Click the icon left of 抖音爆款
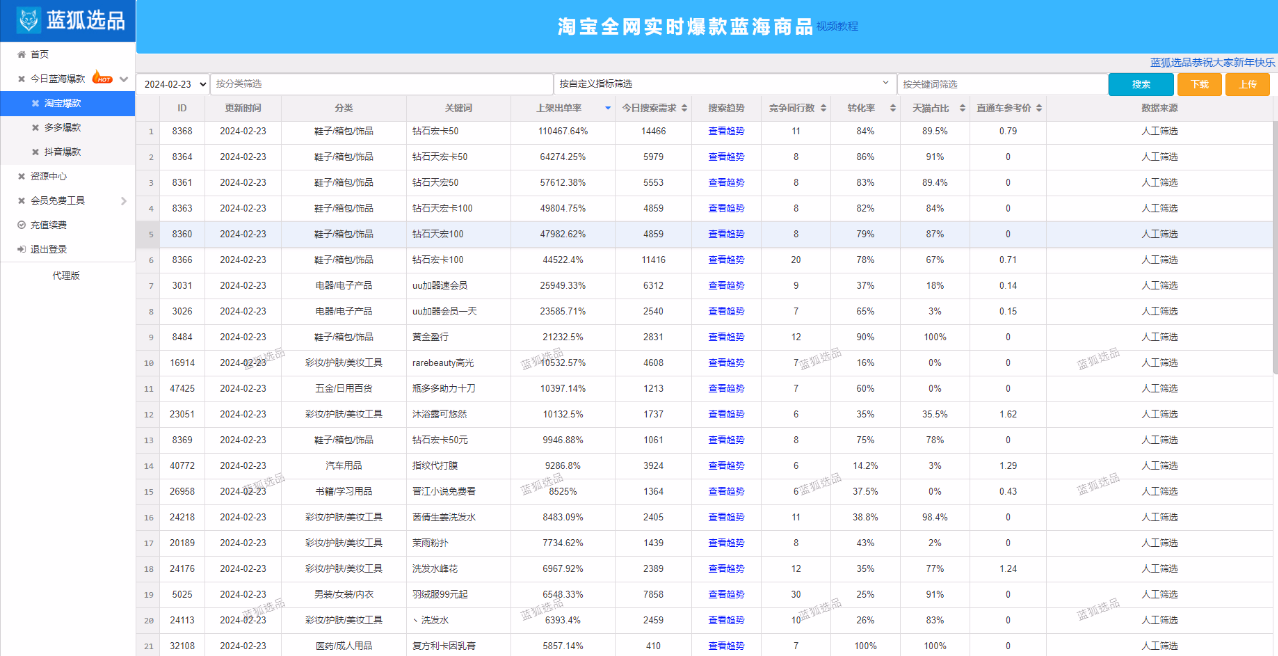The width and height of the screenshot is (1278, 656). pos(35,152)
